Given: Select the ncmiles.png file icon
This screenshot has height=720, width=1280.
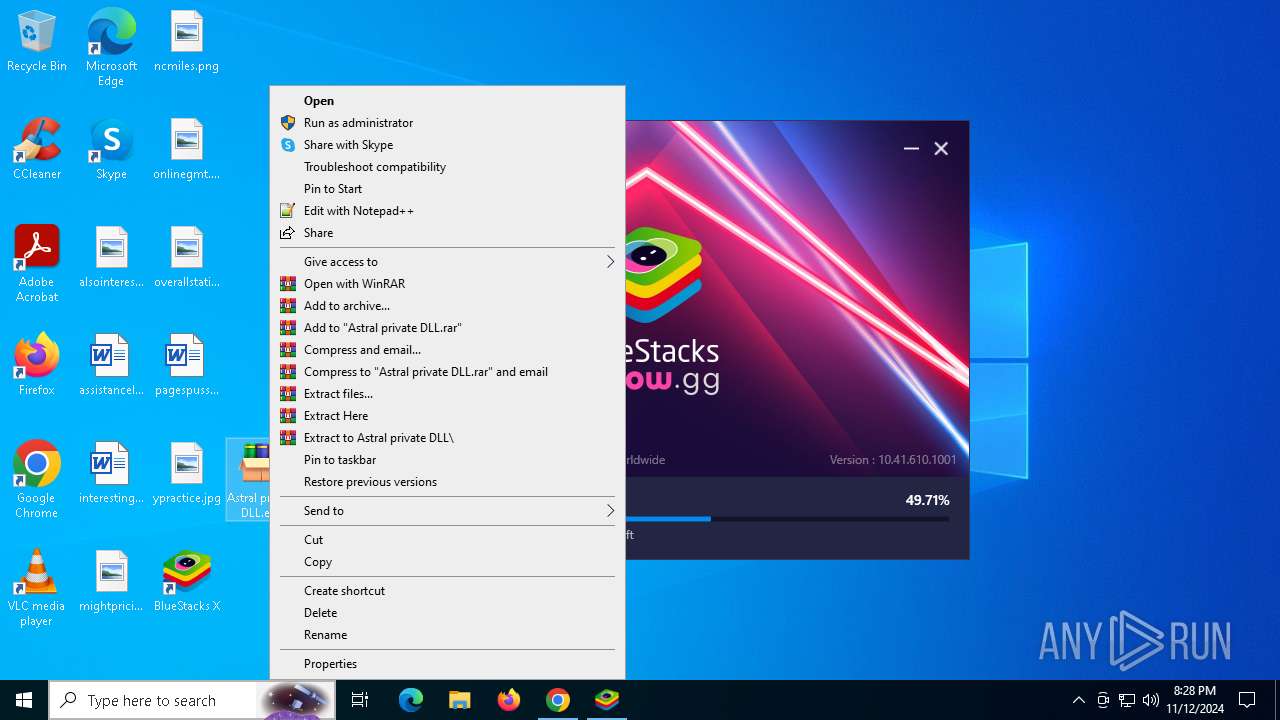Looking at the screenshot, I should (187, 42).
